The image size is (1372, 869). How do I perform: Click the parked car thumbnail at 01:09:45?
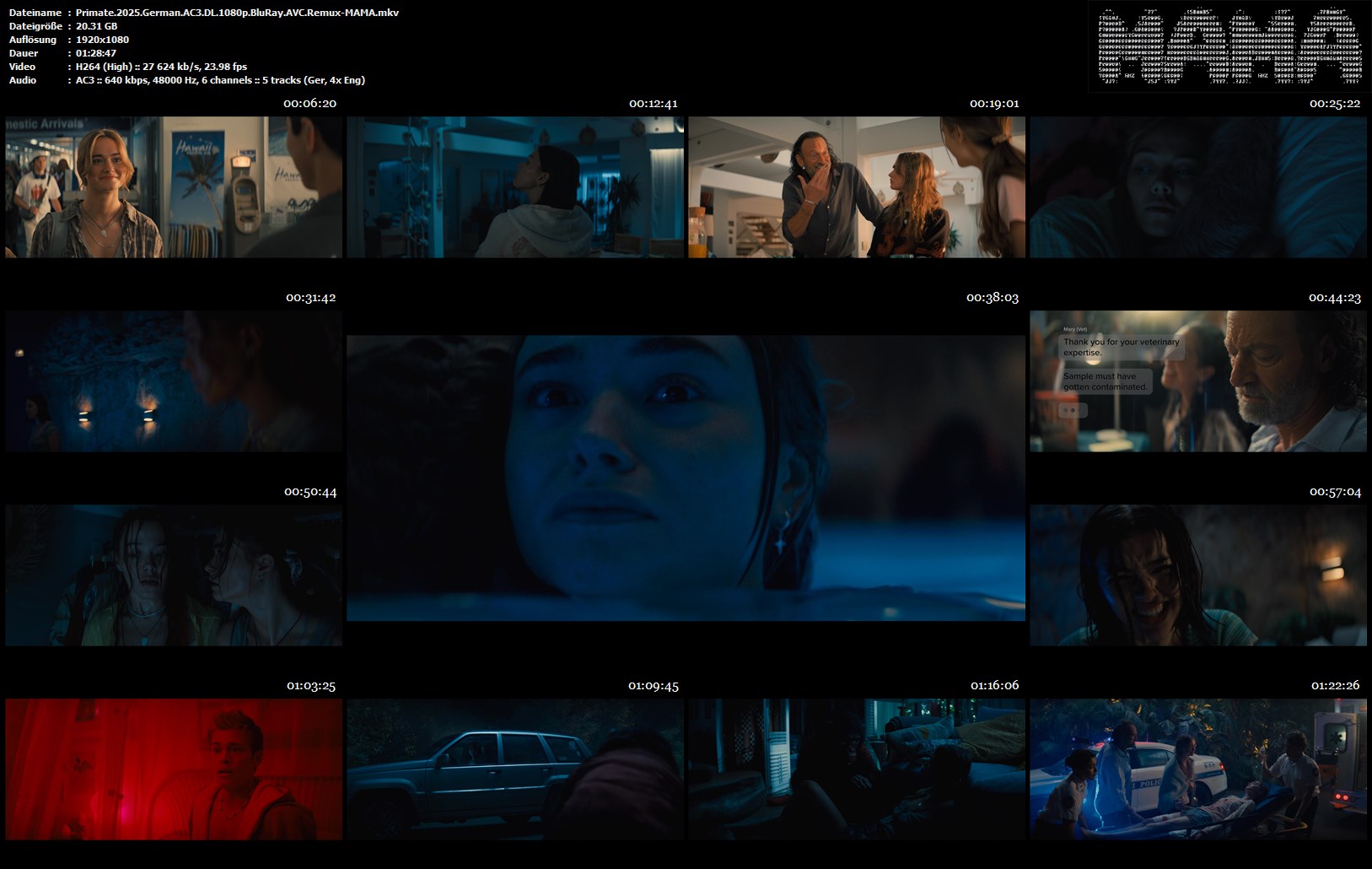(x=515, y=769)
